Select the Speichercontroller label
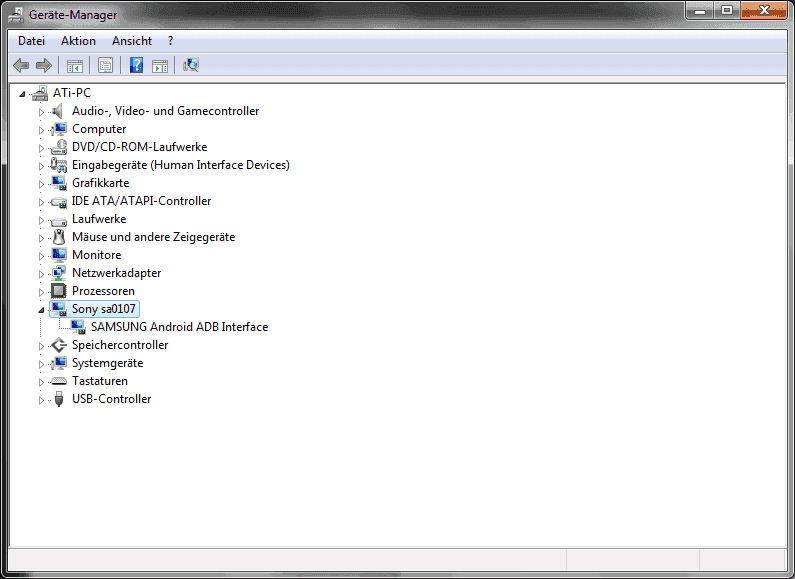The width and height of the screenshot is (795, 579). [120, 345]
